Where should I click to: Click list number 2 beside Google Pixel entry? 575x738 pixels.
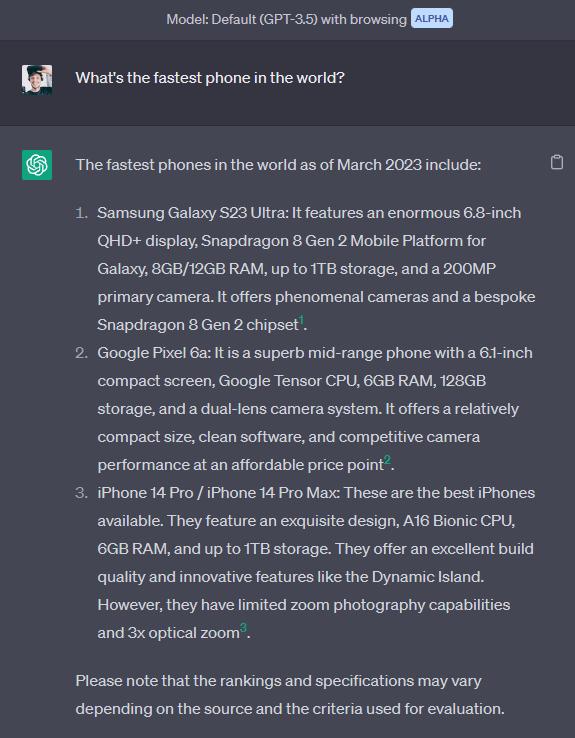point(81,353)
